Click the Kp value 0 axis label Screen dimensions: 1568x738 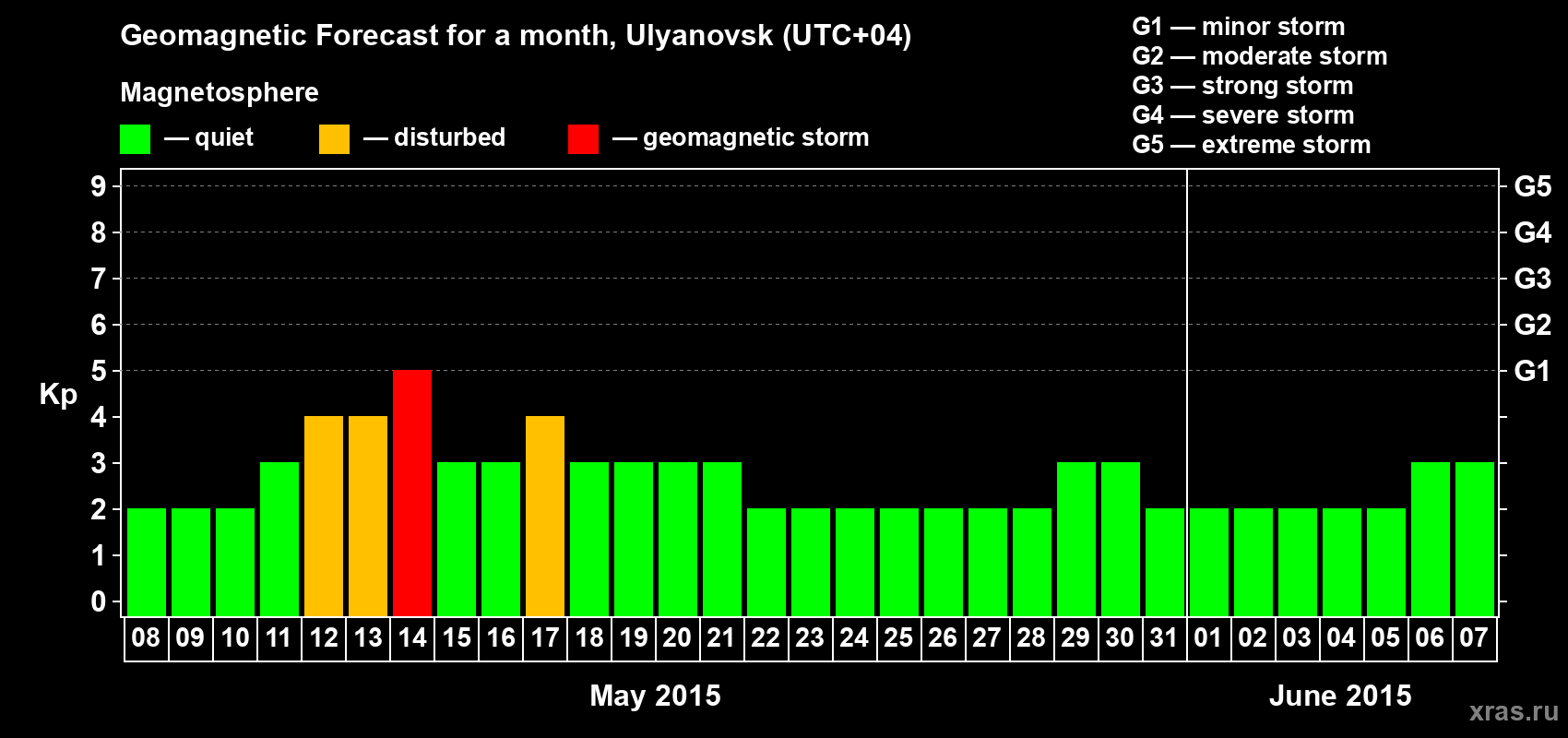click(99, 601)
